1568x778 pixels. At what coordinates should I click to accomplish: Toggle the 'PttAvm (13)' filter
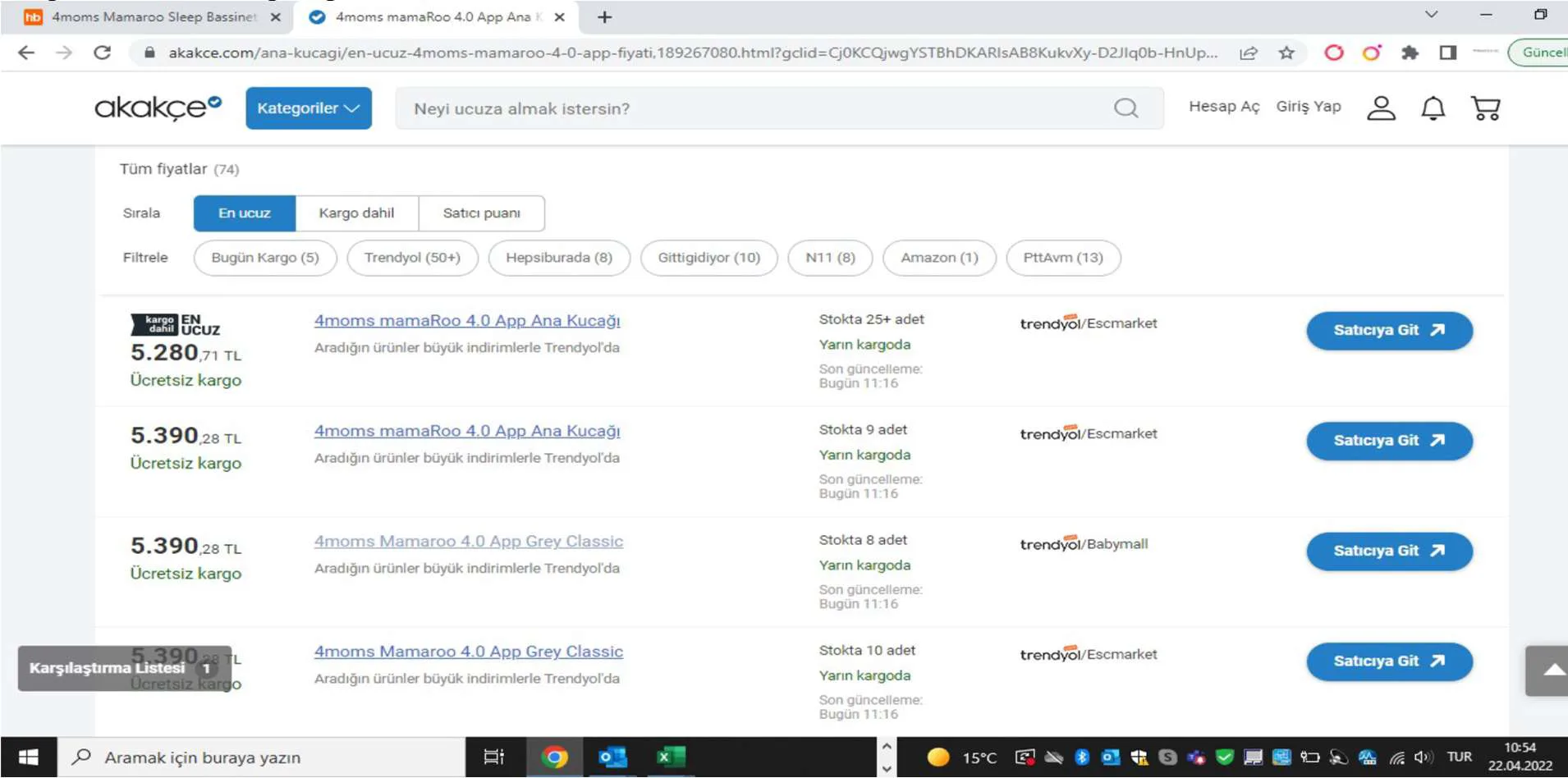[1063, 258]
